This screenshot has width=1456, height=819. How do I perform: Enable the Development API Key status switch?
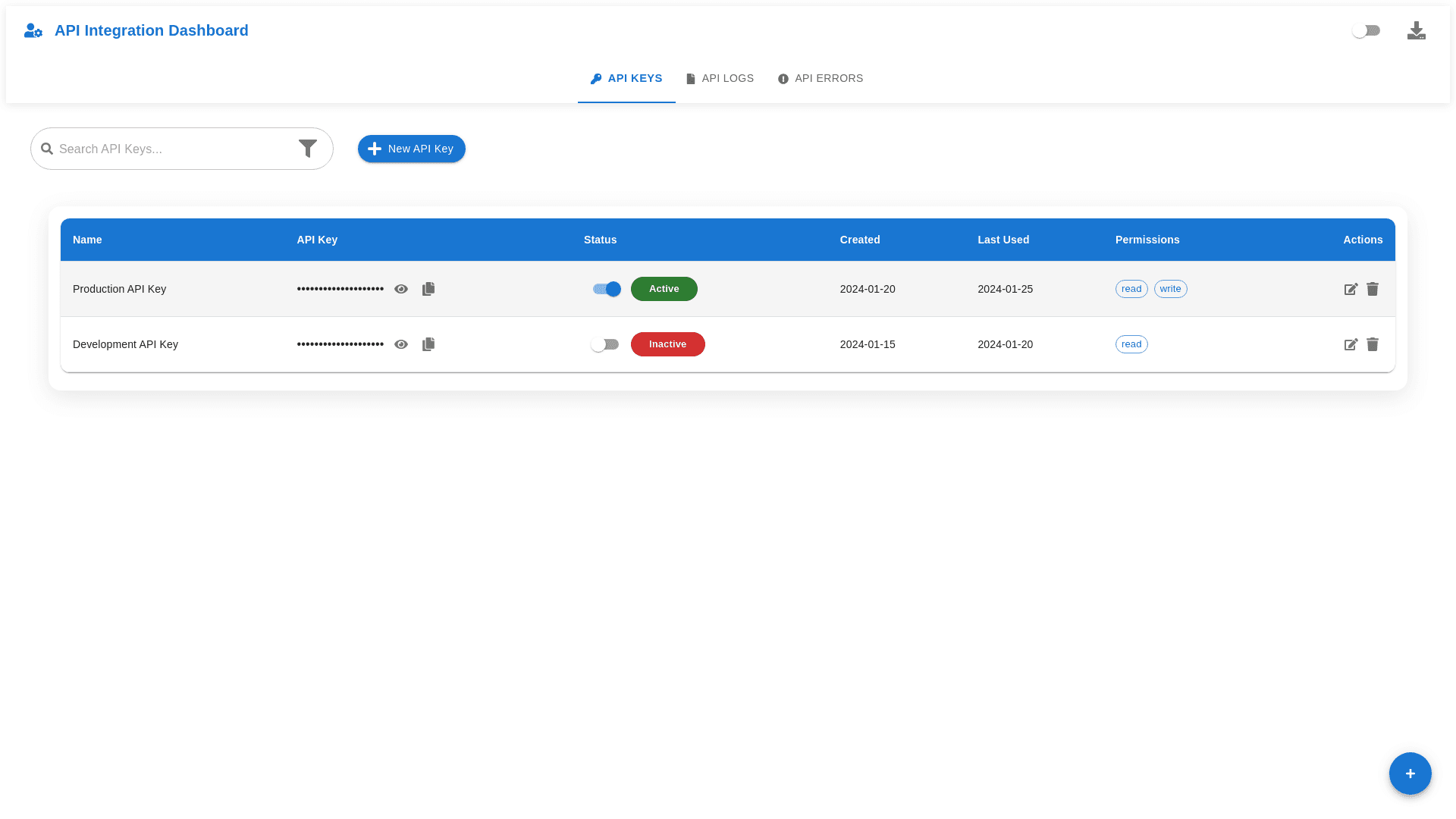point(605,344)
